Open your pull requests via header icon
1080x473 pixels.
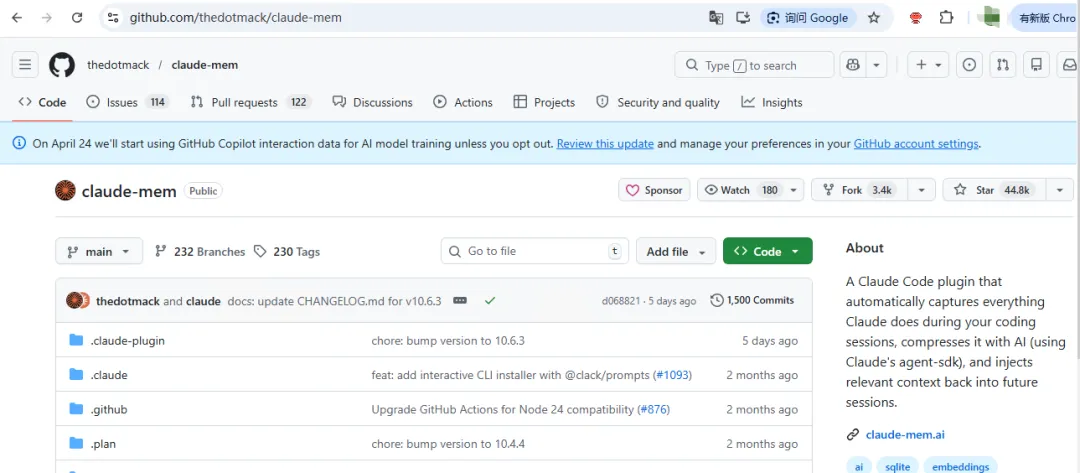pos(1003,65)
